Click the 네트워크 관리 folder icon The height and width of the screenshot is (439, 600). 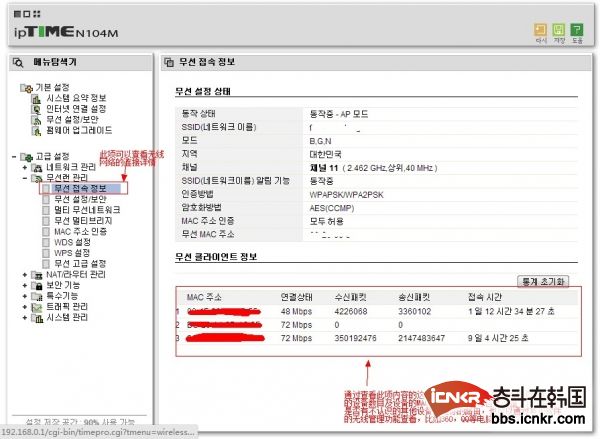tap(37, 168)
